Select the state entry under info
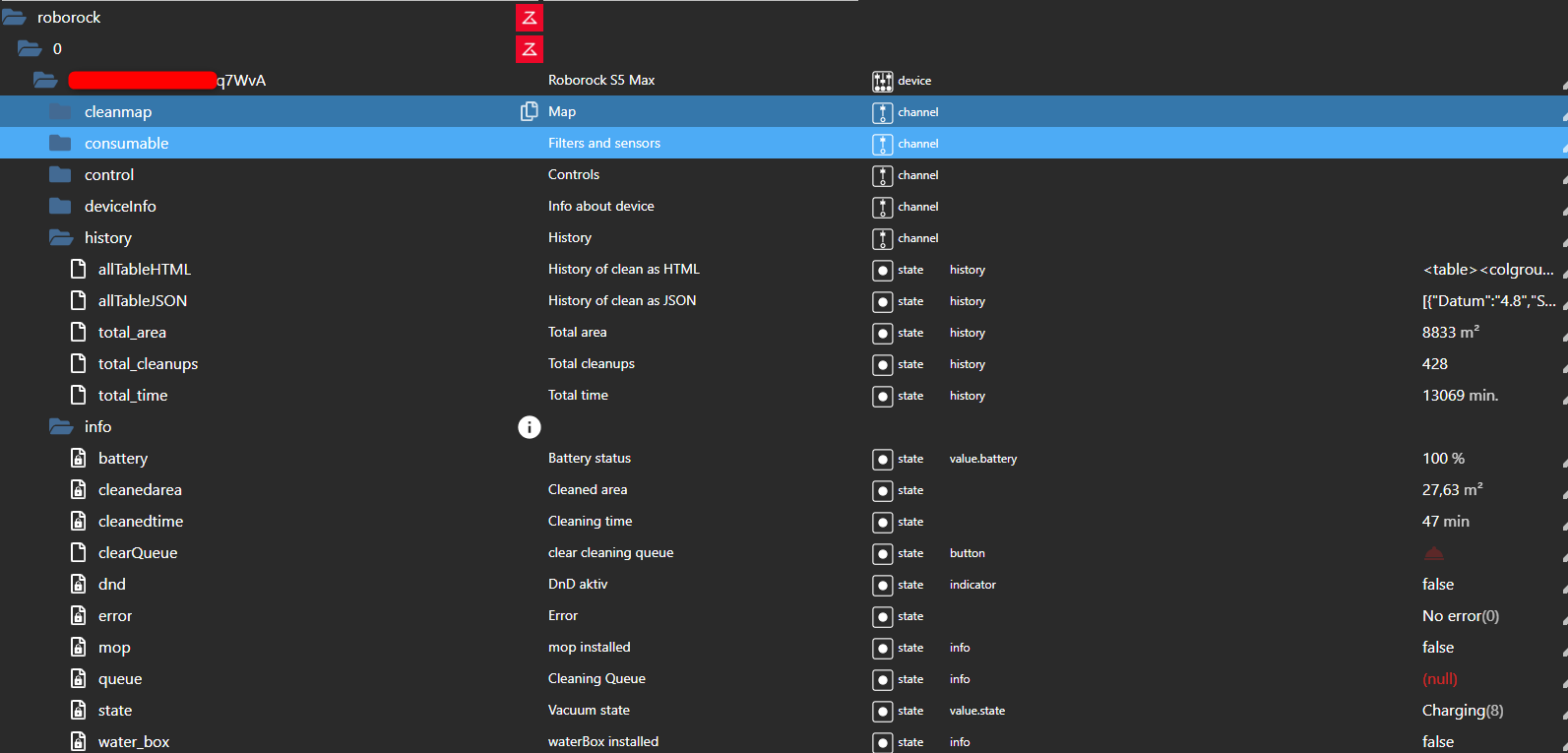 784,710
